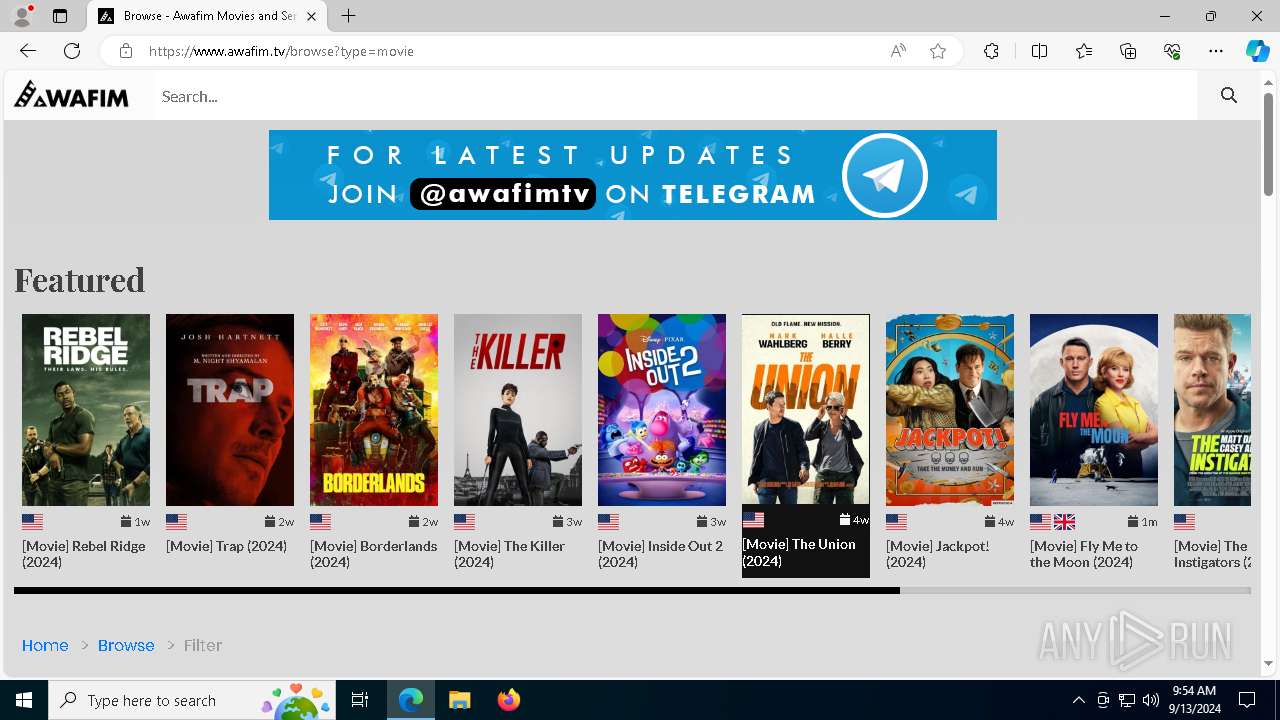
Task: Open the Windows Start menu
Action: point(24,700)
